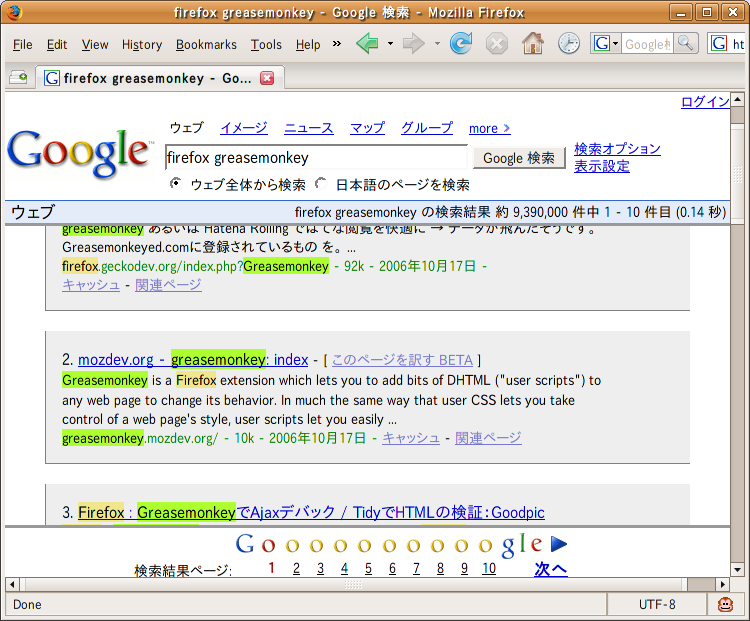Go back with the green arrow
Viewport: 750px width, 621px height.
[367, 44]
